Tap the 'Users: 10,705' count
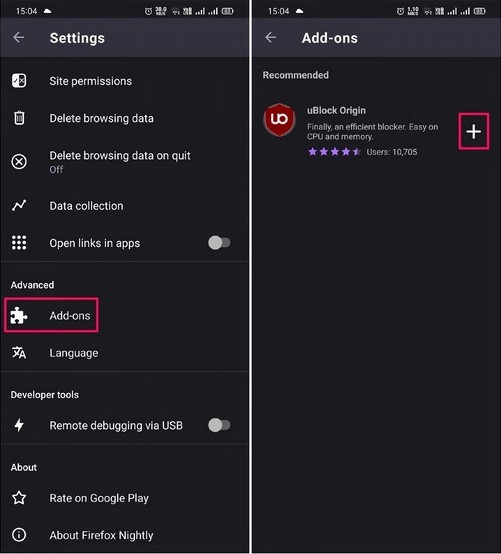The height and width of the screenshot is (554, 501). pos(391,152)
